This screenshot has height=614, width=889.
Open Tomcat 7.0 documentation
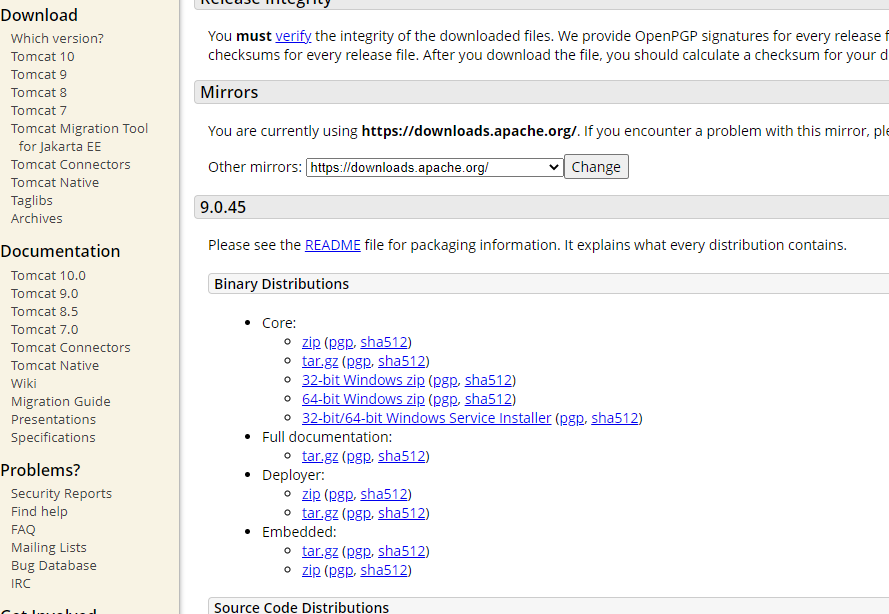pos(44,329)
